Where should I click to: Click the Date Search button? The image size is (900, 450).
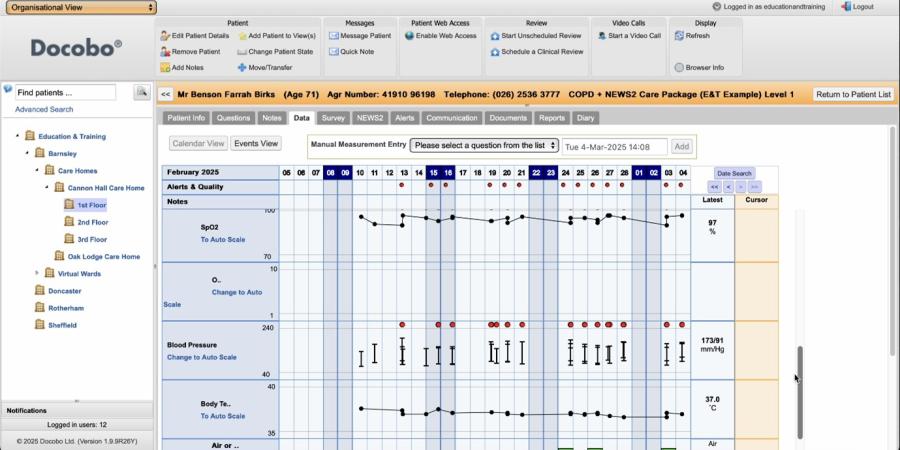click(734, 173)
